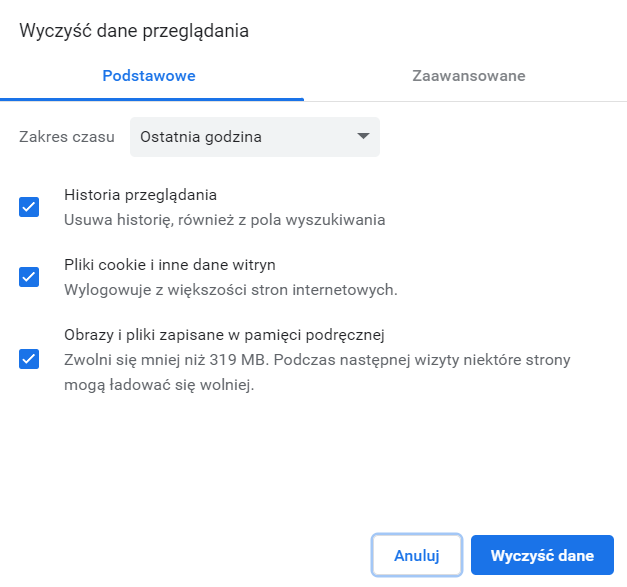Image resolution: width=627 pixels, height=587 pixels.
Task: Click the Wyczyść dane button
Action: pyautogui.click(x=542, y=555)
